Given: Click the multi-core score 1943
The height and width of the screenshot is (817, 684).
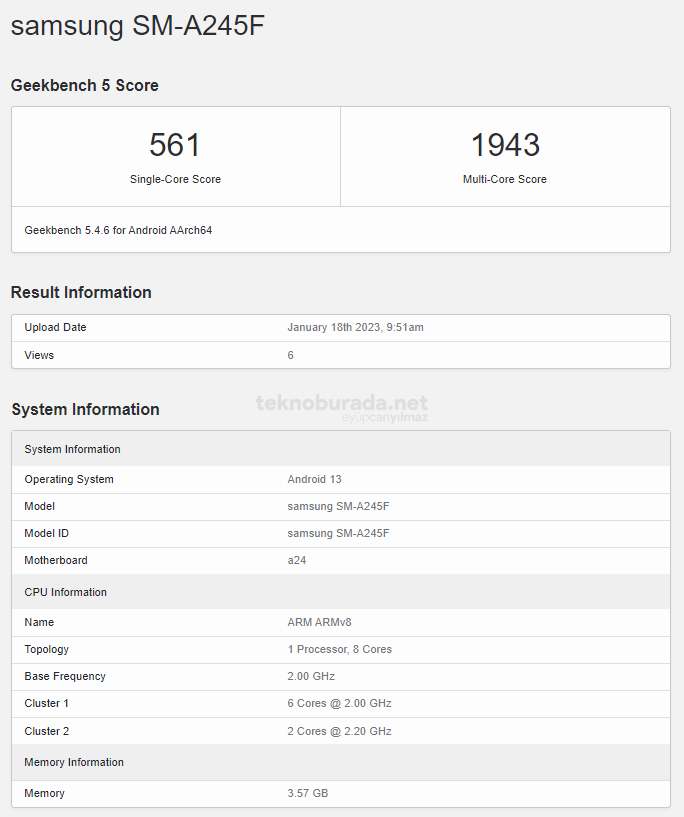Looking at the screenshot, I should (x=505, y=144).
